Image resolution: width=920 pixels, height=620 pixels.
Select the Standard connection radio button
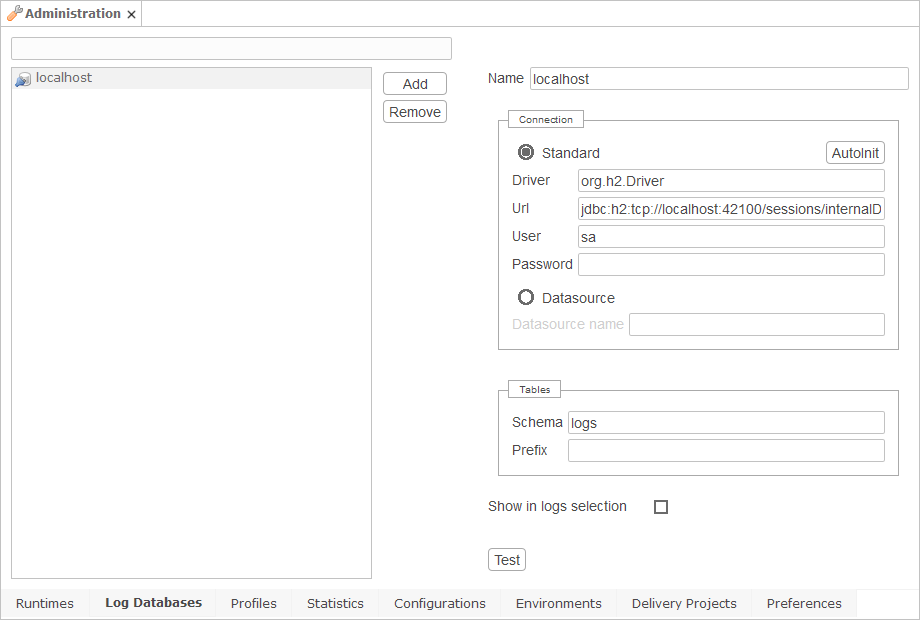[x=526, y=152]
